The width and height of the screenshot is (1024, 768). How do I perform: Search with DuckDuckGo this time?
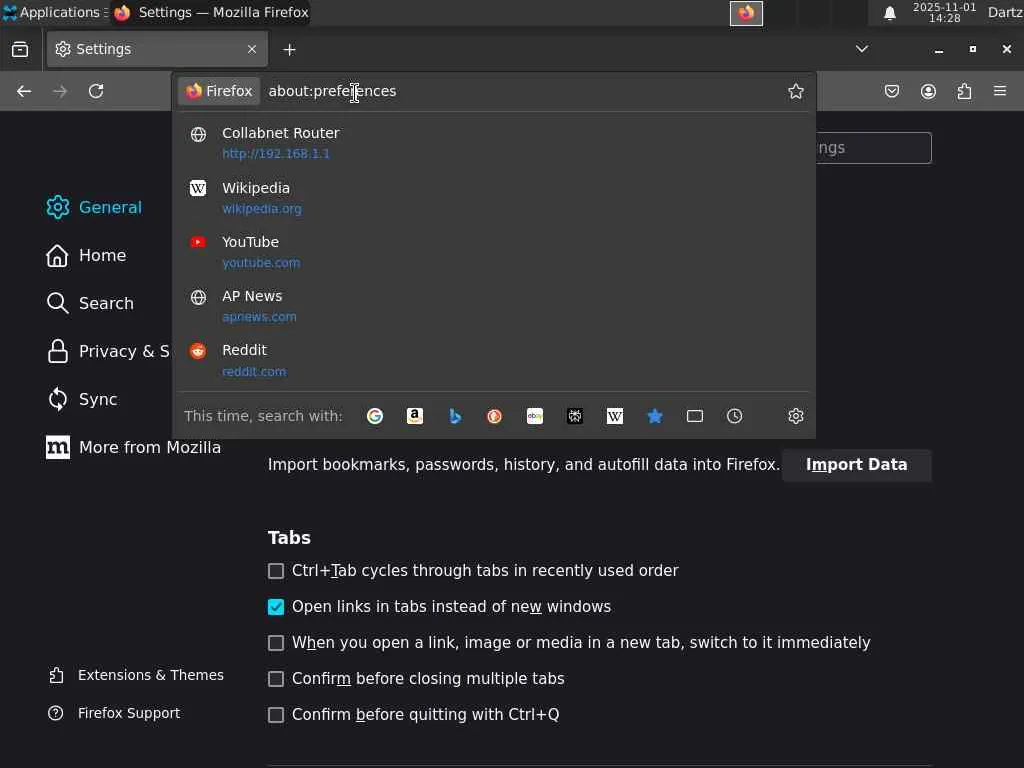(494, 416)
